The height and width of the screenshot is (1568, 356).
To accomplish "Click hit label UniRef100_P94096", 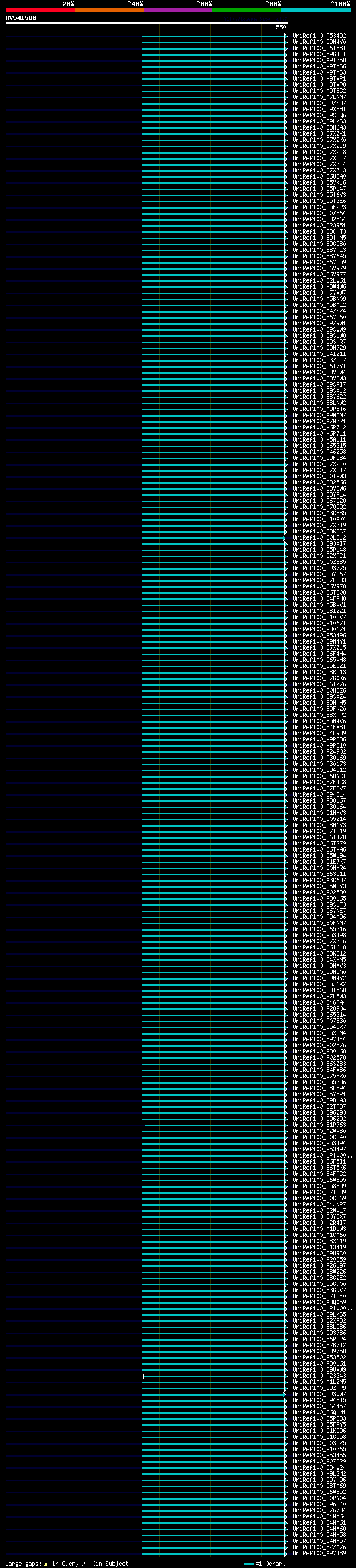I will pyautogui.click(x=319, y=917).
